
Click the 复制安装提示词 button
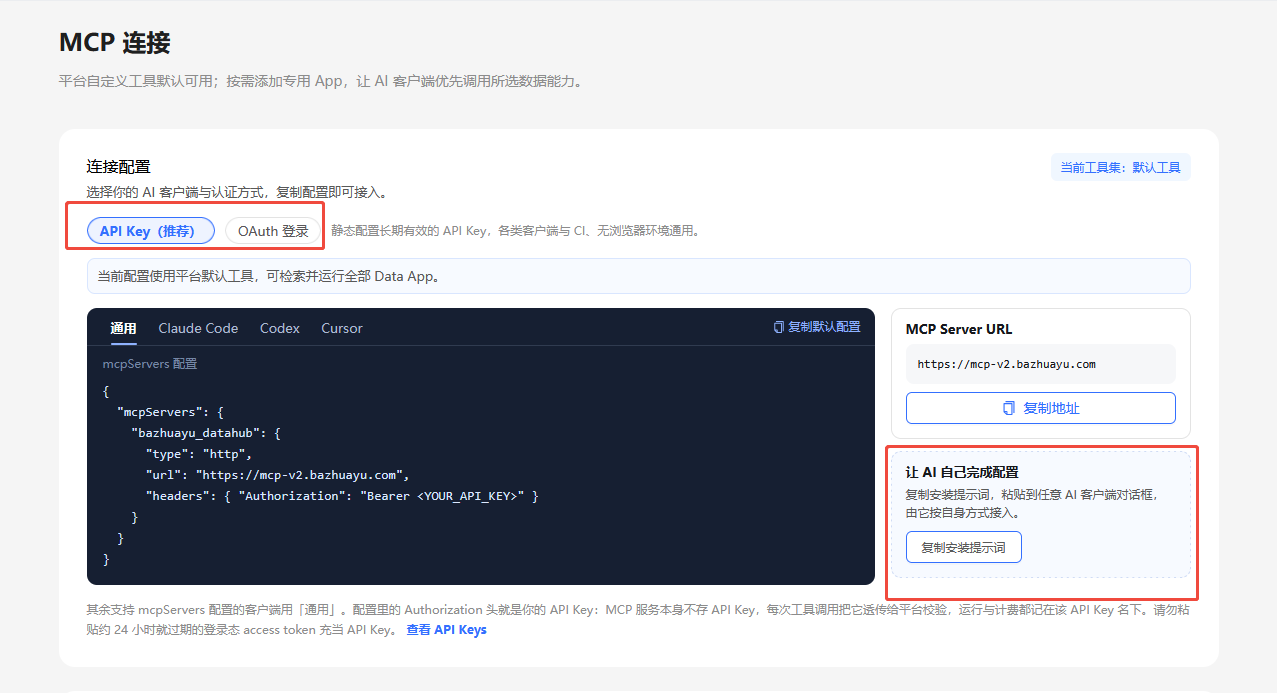pyautogui.click(x=964, y=547)
